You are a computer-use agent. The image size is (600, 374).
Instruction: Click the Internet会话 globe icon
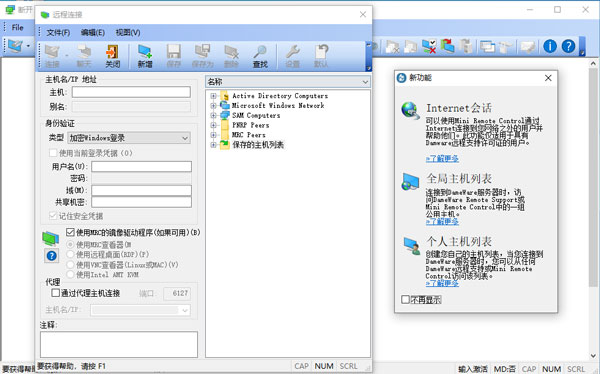tap(410, 111)
